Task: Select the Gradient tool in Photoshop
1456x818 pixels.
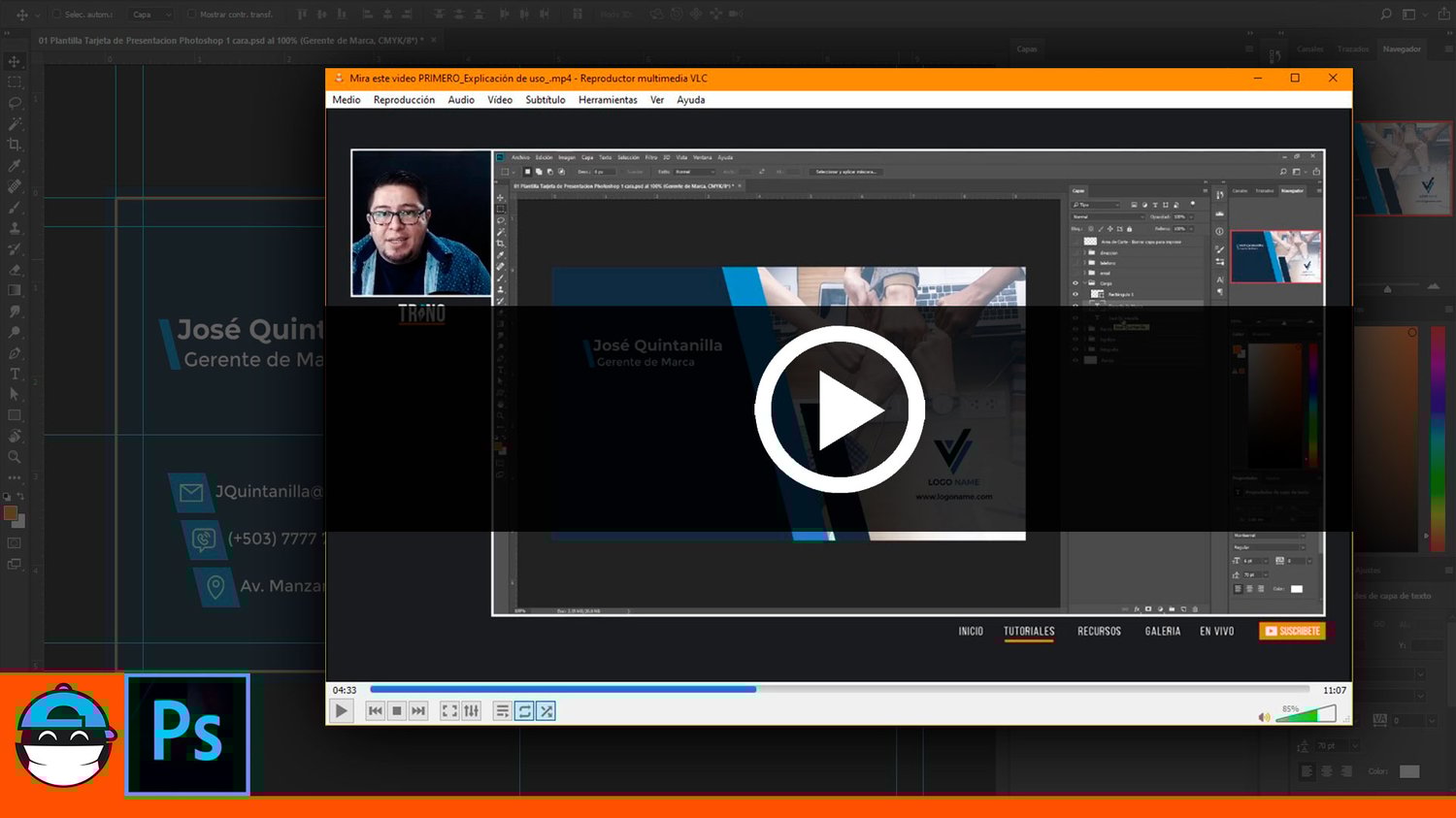Action: (x=15, y=290)
